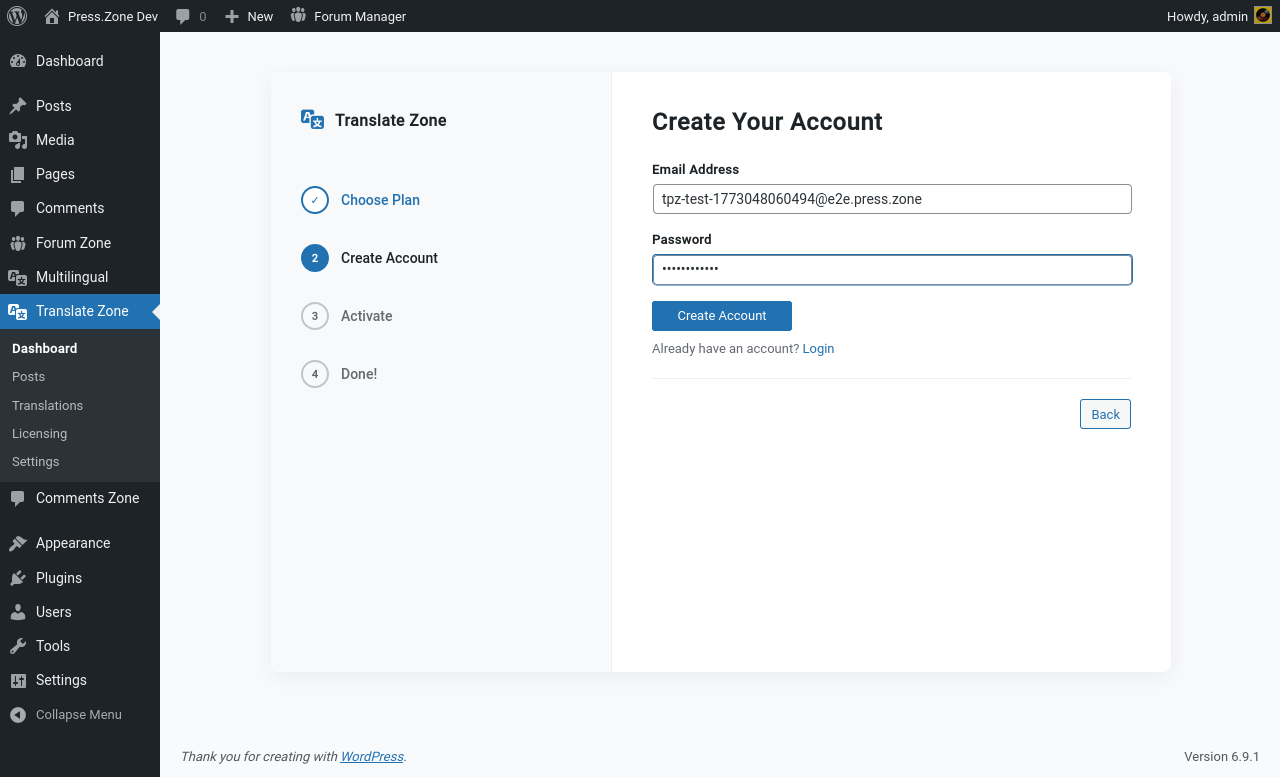Click New in the admin bar
The image size is (1280, 777).
tap(260, 16)
